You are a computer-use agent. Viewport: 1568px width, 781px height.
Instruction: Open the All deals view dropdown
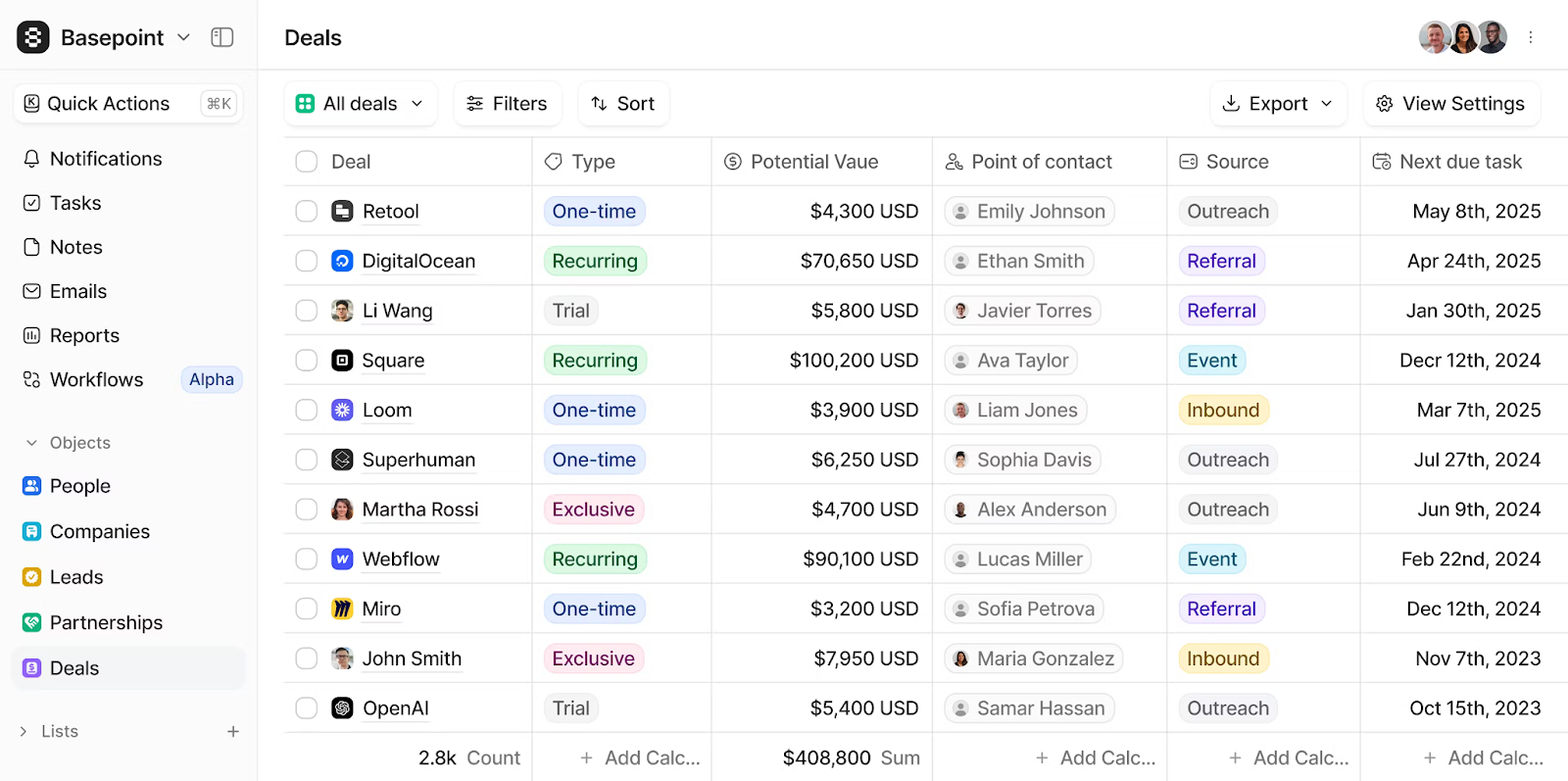(x=361, y=104)
